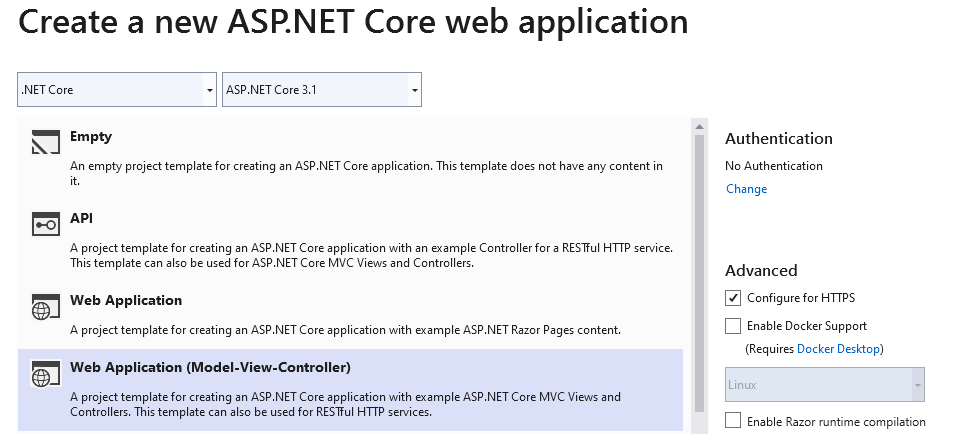Open the Linux OS dropdown
The width and height of the screenshot is (959, 434).
824,384
